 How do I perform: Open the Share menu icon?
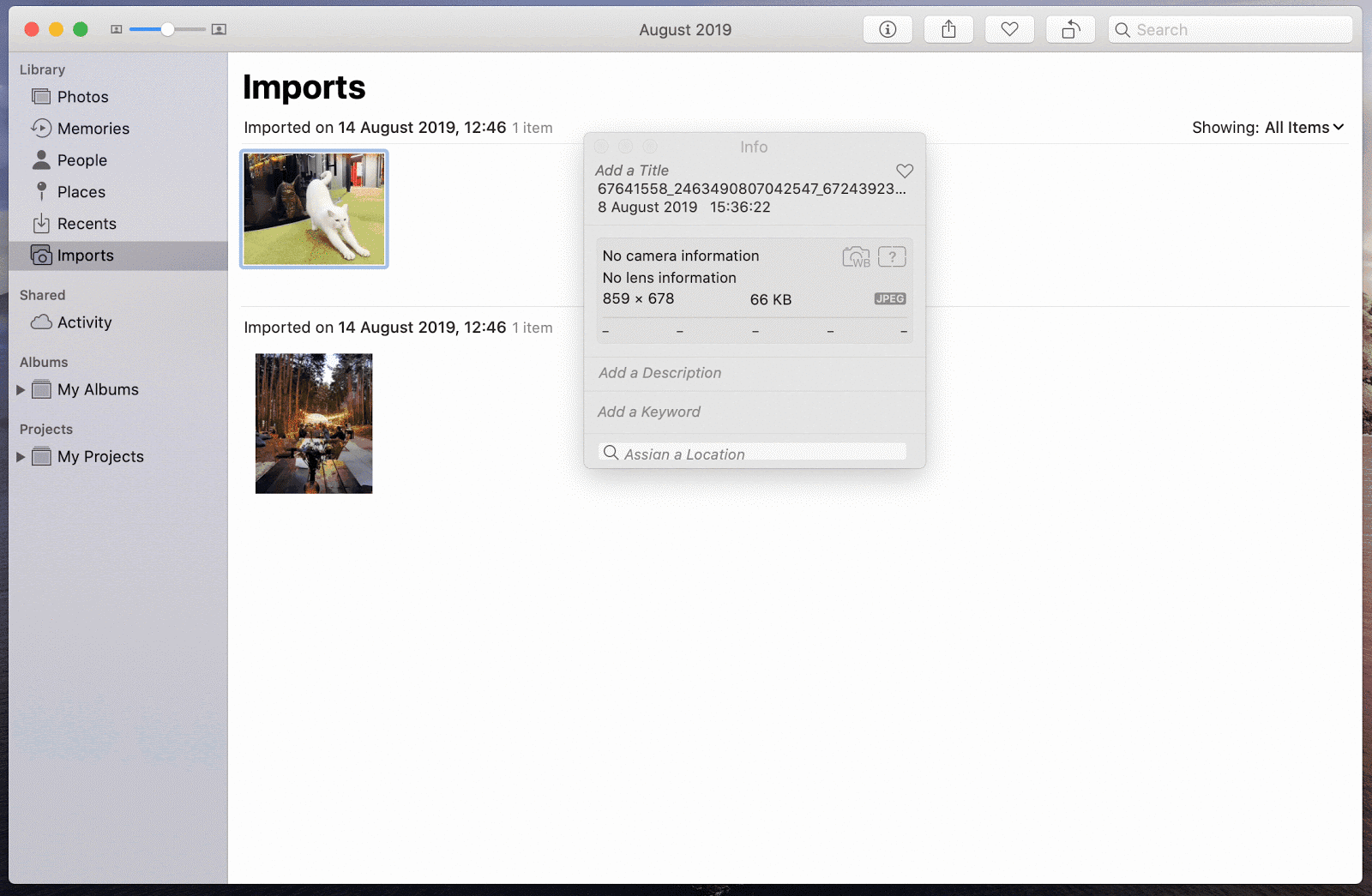click(948, 30)
